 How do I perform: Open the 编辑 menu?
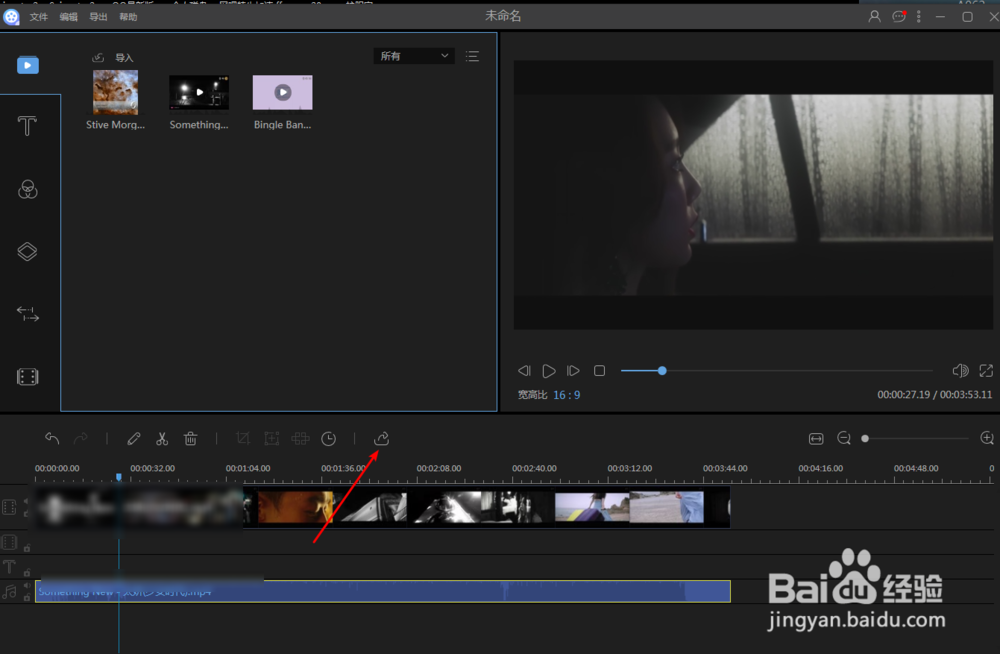coord(68,17)
